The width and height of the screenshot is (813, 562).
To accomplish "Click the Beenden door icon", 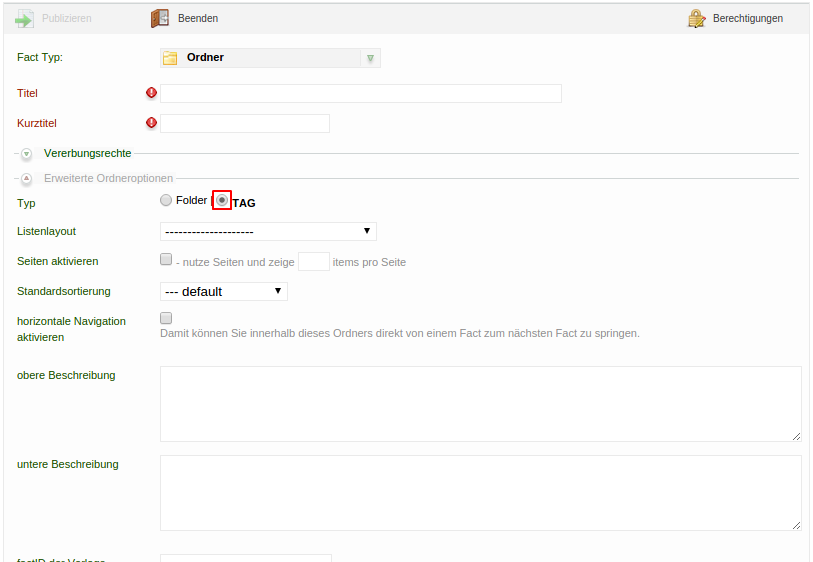I will [160, 19].
